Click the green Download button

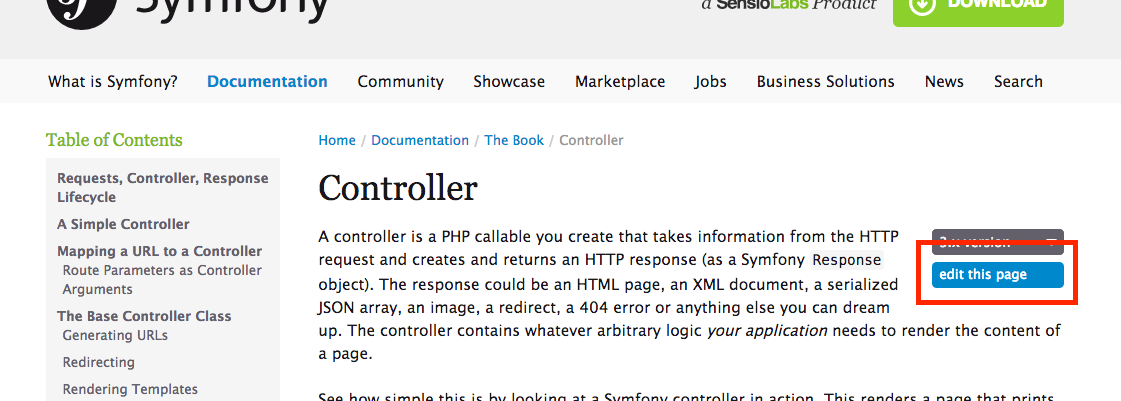point(978,6)
